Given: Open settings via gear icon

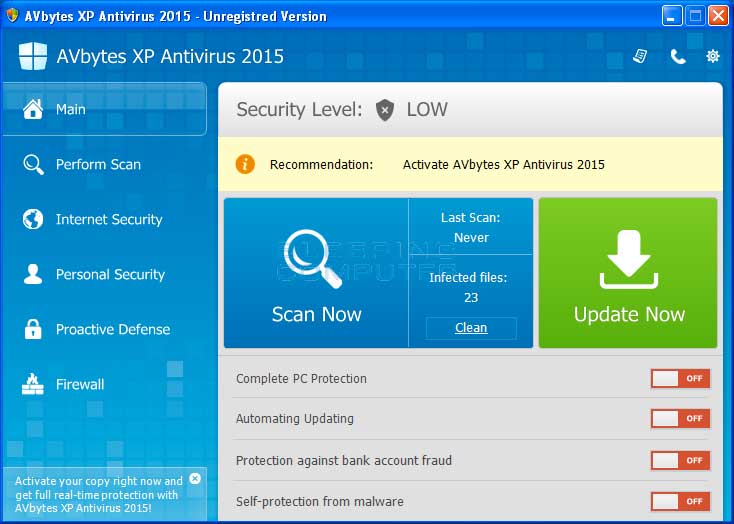Looking at the screenshot, I should tap(712, 56).
